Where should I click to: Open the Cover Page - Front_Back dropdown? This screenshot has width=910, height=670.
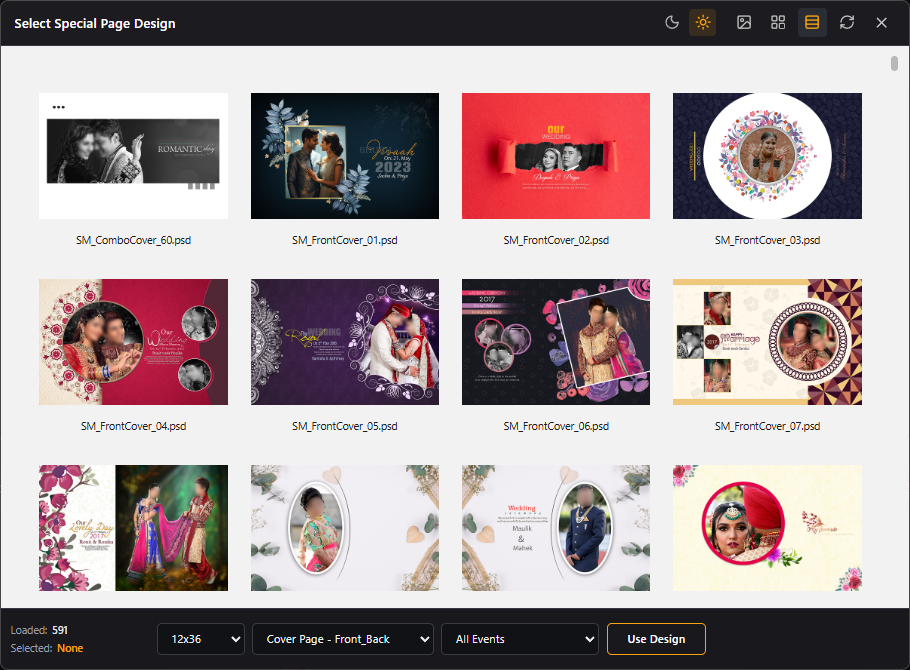[x=342, y=639]
